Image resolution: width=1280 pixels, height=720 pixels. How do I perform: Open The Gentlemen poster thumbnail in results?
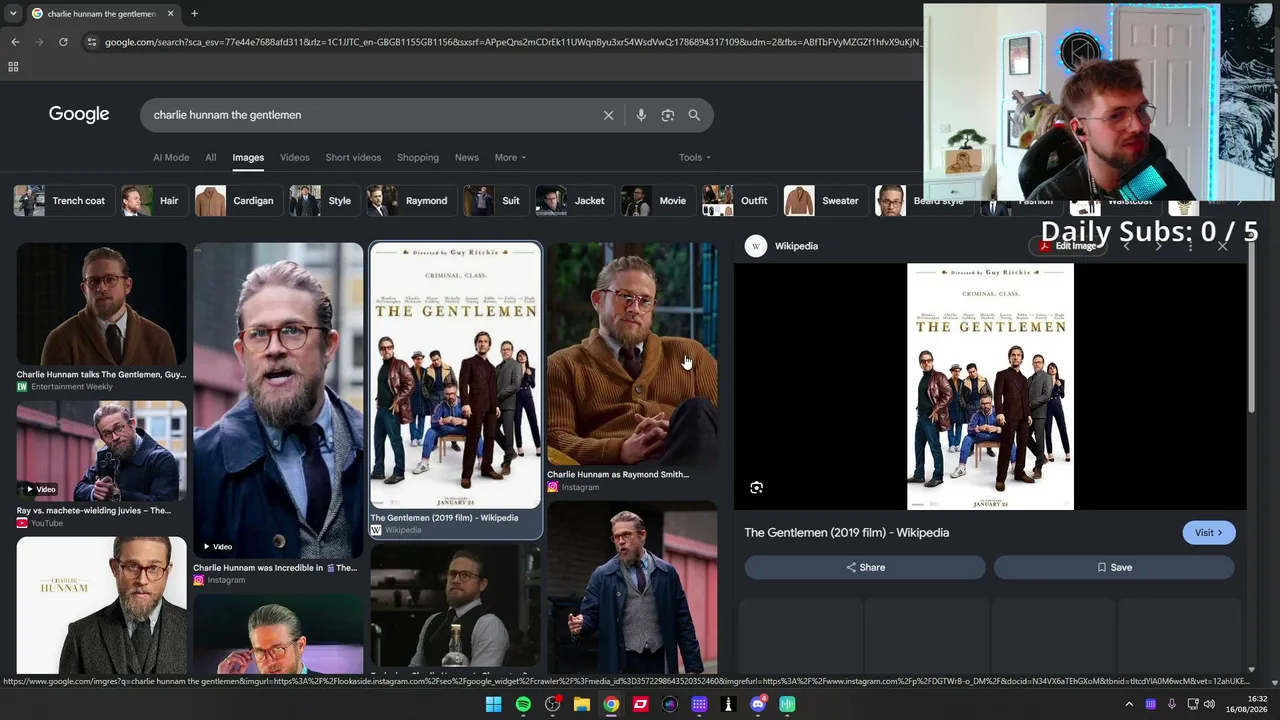tap(455, 376)
